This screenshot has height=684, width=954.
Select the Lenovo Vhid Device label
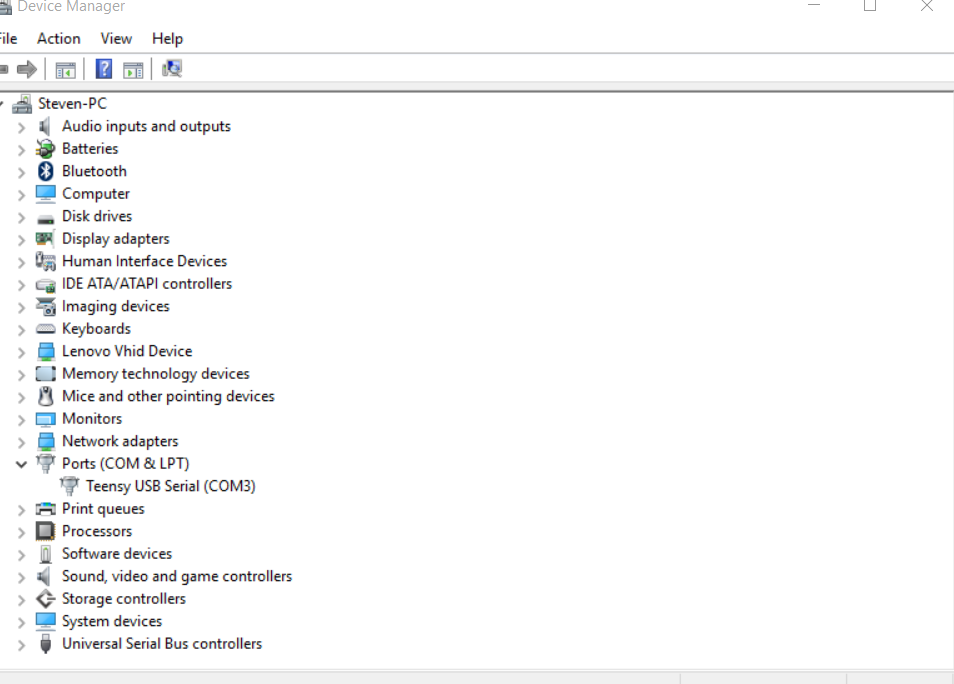pos(127,351)
